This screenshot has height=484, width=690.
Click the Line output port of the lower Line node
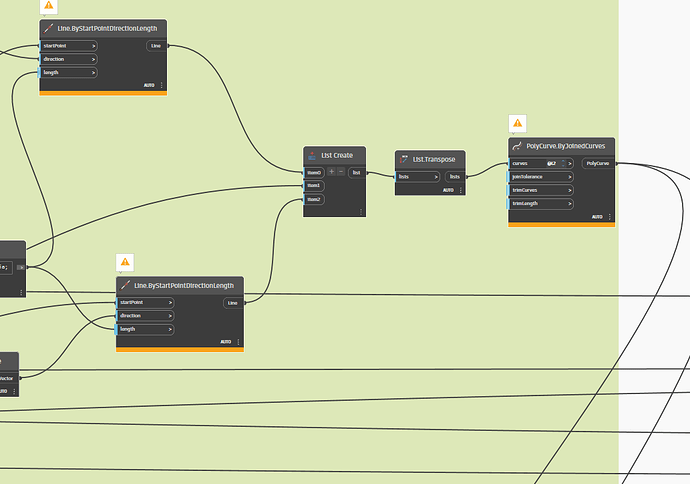(x=233, y=303)
